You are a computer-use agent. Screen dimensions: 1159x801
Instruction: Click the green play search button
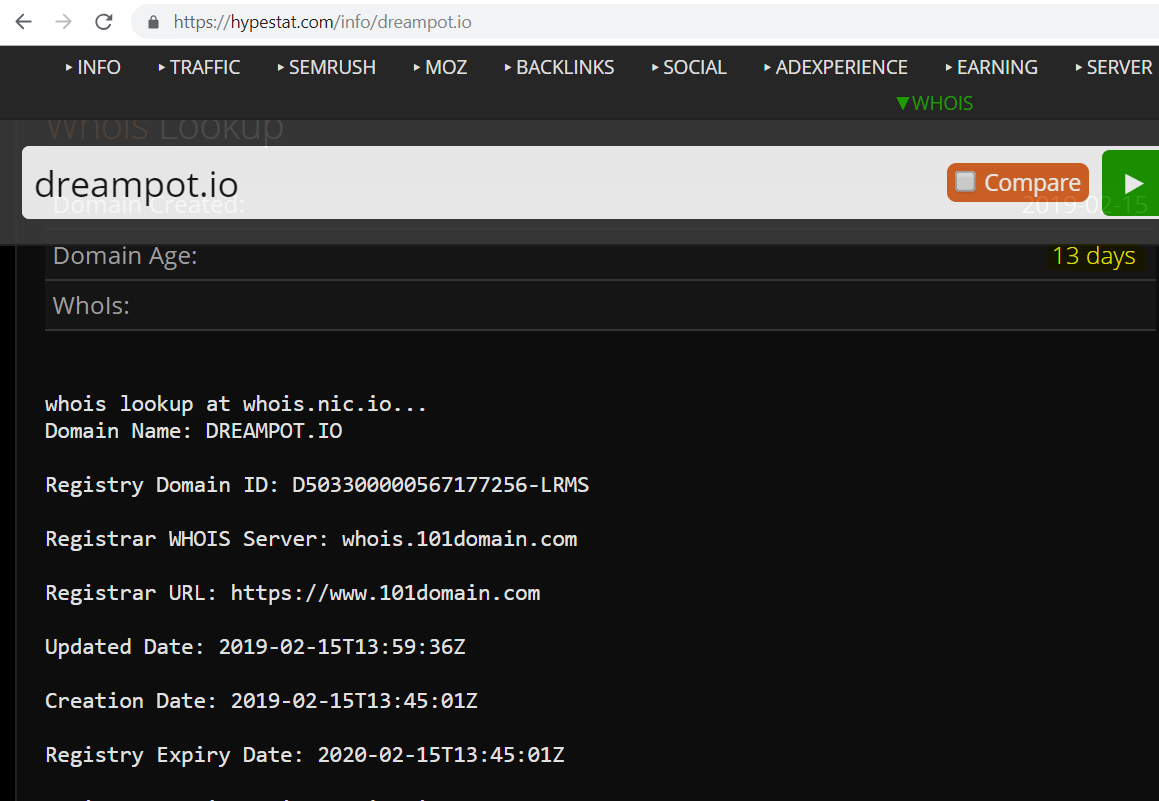[x=1132, y=183]
